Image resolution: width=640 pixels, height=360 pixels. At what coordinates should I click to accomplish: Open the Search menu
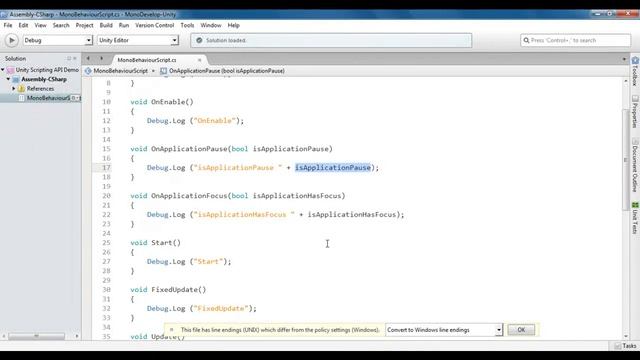61,25
